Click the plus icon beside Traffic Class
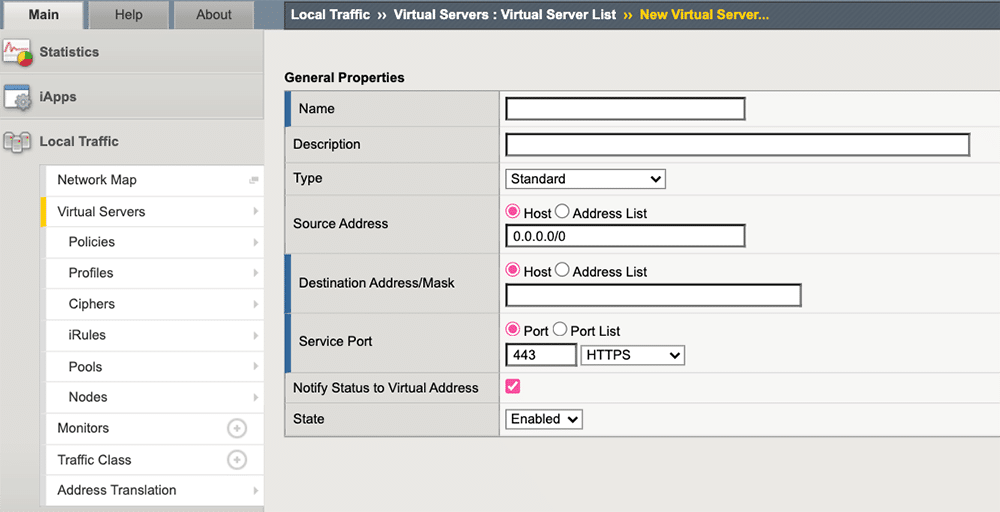The height and width of the screenshot is (512, 1000). pyautogui.click(x=237, y=460)
